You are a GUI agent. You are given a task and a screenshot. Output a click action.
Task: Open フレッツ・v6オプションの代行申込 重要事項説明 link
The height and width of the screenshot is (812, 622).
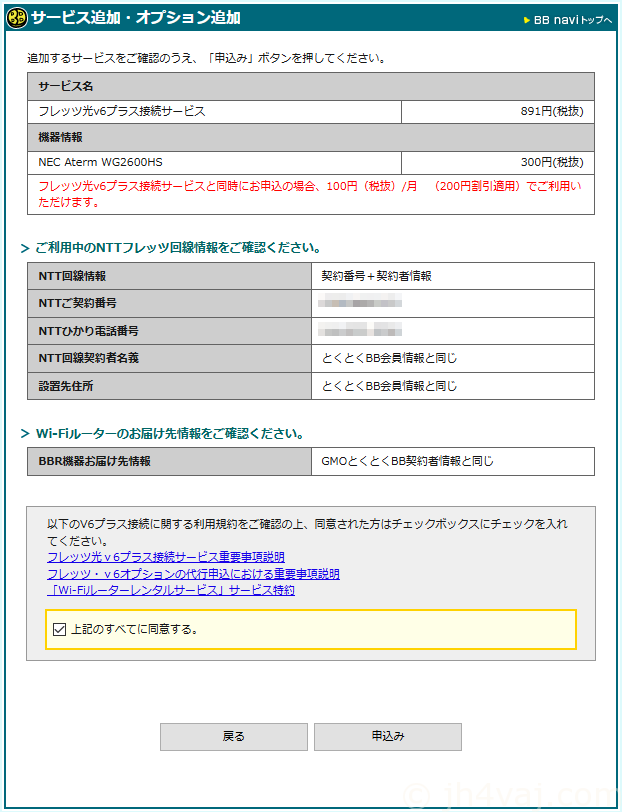click(x=193, y=574)
